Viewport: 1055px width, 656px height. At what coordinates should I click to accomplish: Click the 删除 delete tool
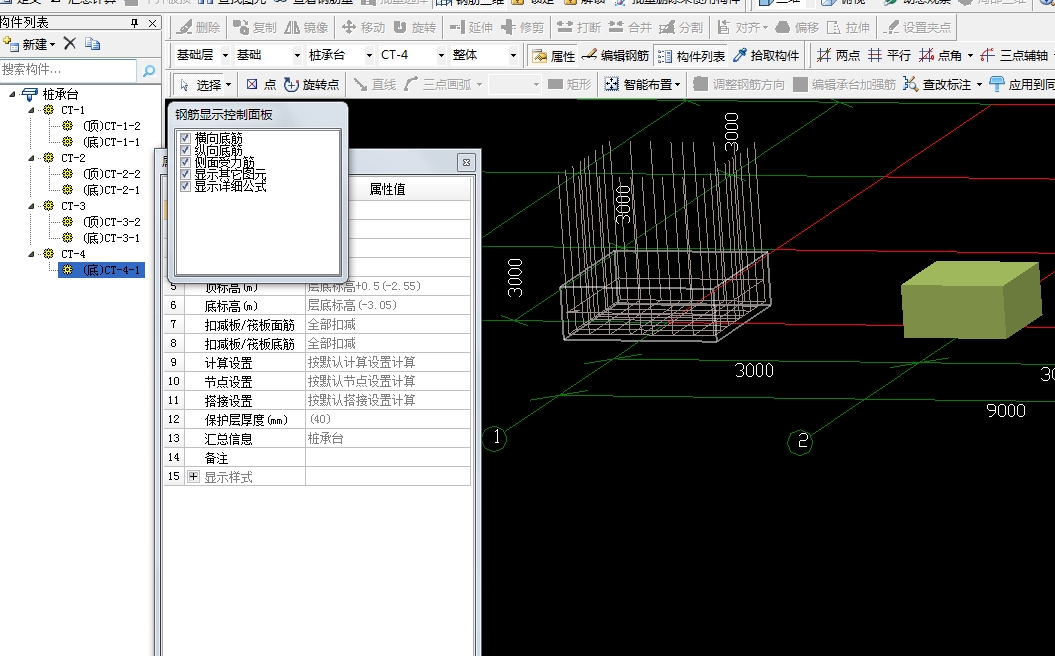tap(198, 28)
